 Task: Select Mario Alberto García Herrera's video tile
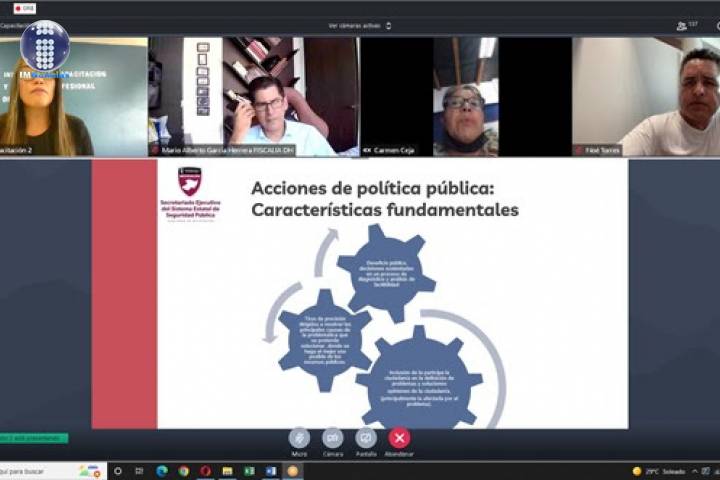(253, 96)
